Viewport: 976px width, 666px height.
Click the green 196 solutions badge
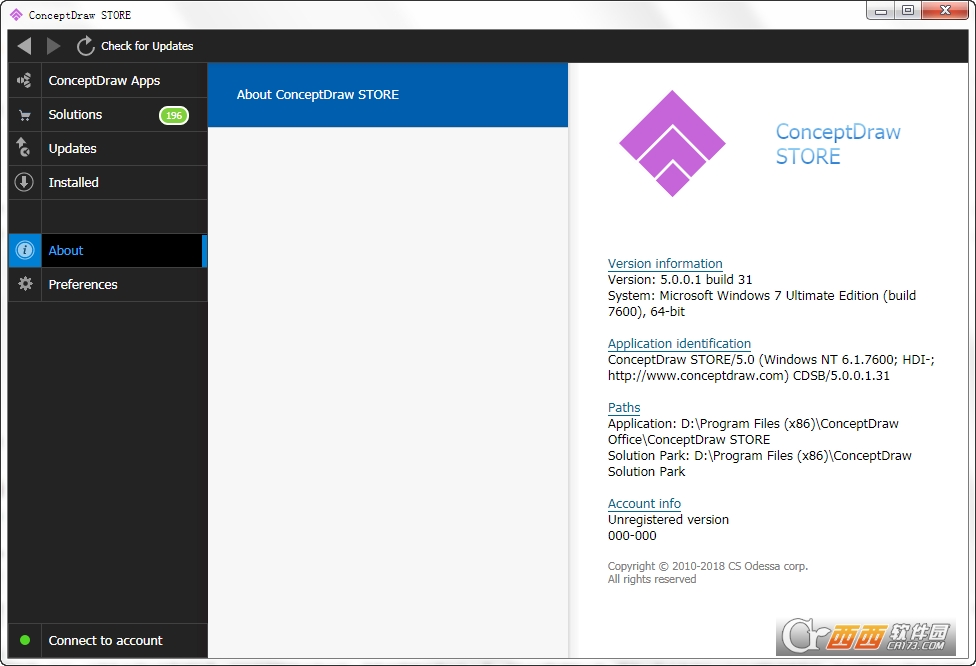point(174,115)
